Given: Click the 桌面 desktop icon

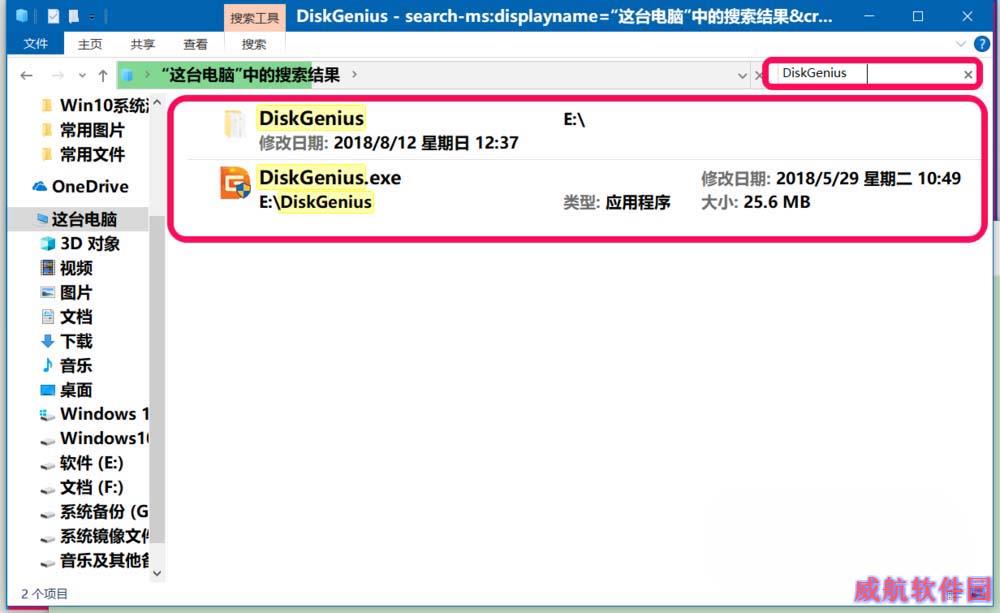Looking at the screenshot, I should 47,390.
